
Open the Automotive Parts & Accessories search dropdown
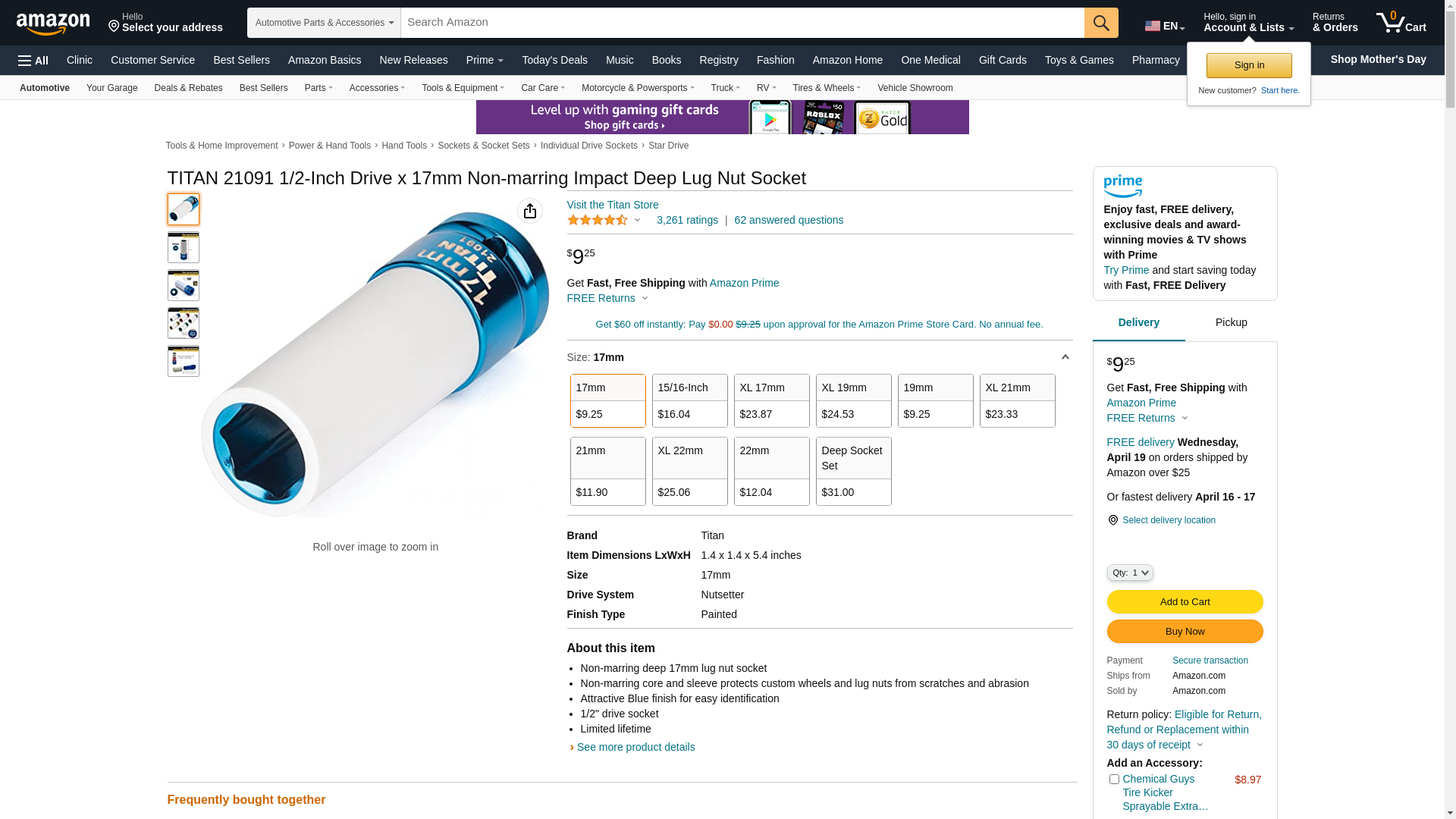(x=324, y=23)
